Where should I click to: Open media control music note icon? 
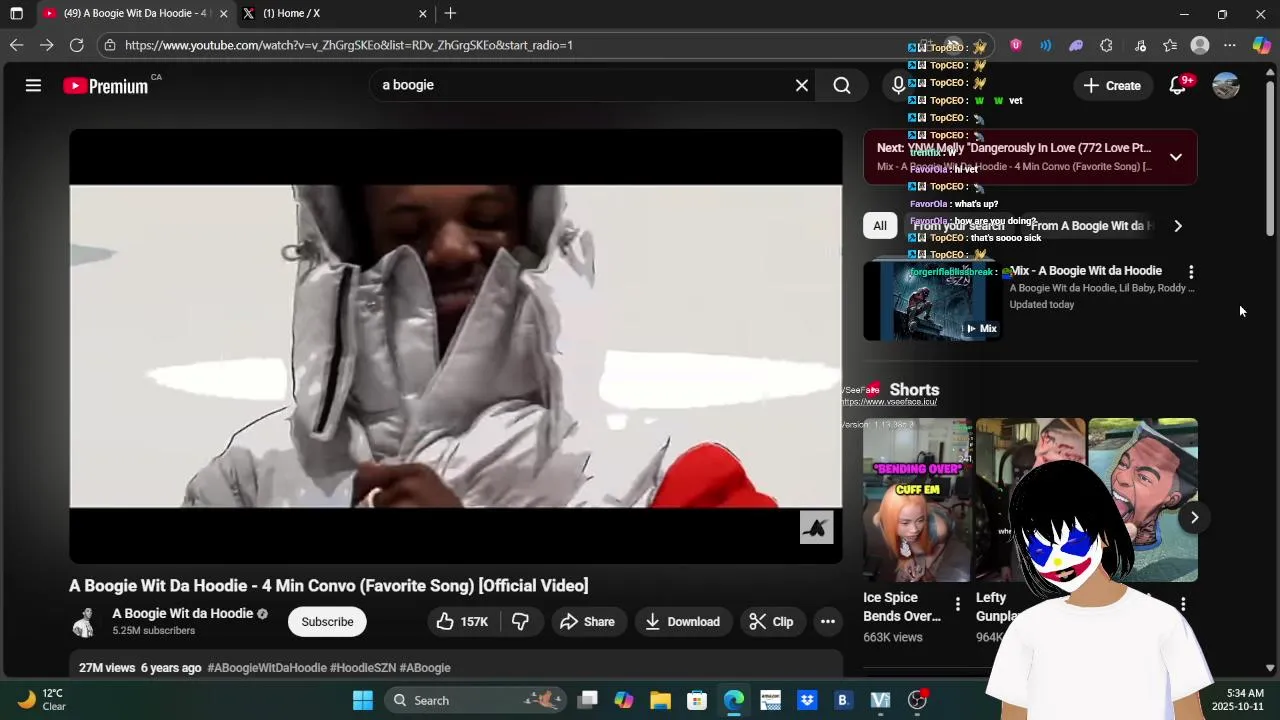(1140, 45)
